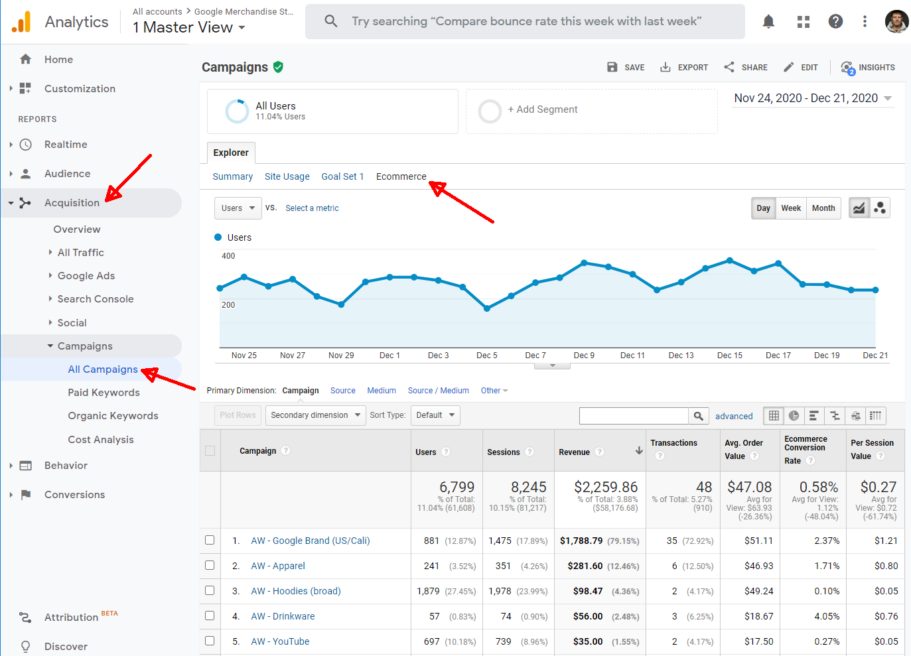
Task: Open the pivot table view
Action: click(x=875, y=416)
